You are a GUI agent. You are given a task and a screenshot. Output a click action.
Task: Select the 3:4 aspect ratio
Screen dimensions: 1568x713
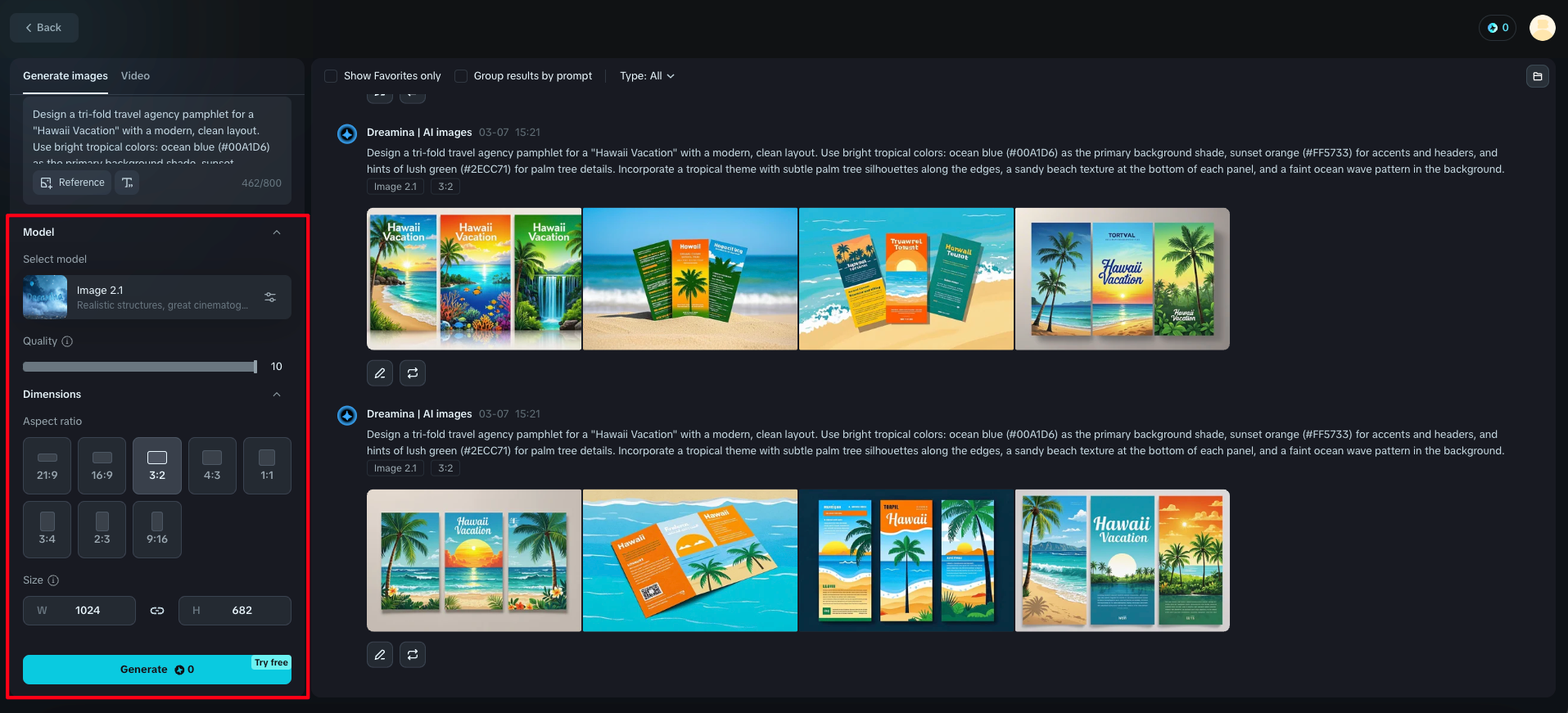click(x=47, y=530)
